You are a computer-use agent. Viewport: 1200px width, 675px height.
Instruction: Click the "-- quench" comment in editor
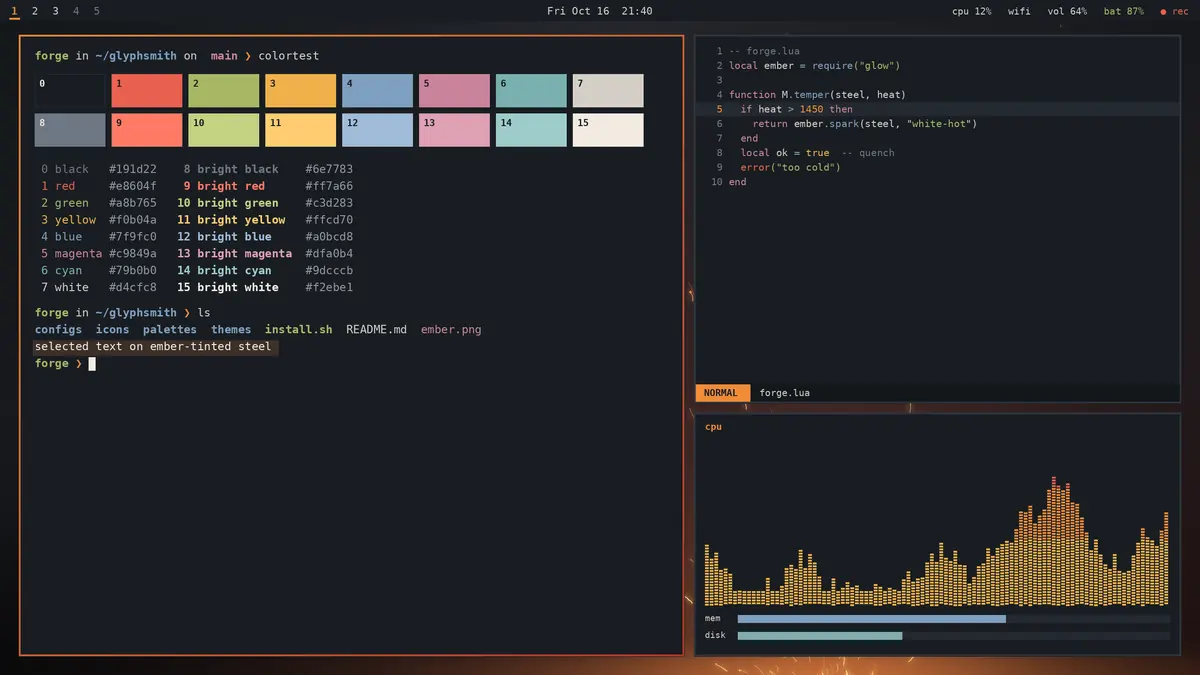click(868, 153)
